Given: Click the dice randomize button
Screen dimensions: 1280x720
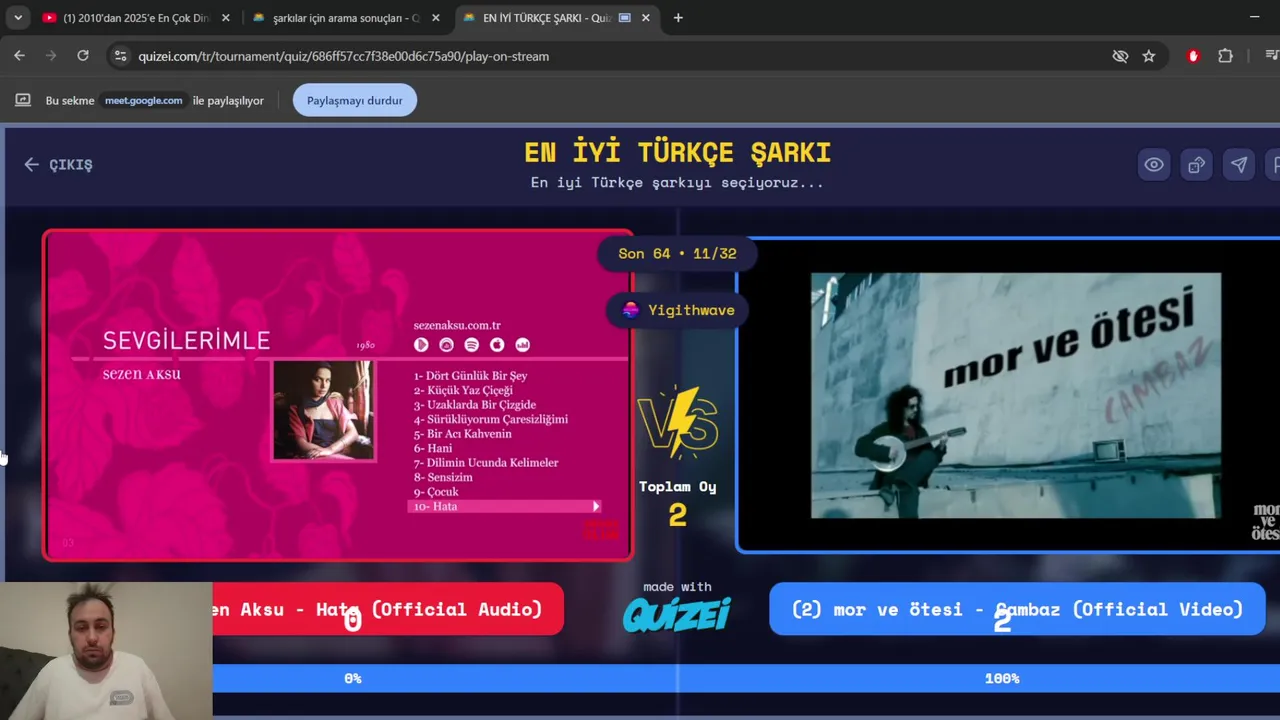Looking at the screenshot, I should [1196, 165].
